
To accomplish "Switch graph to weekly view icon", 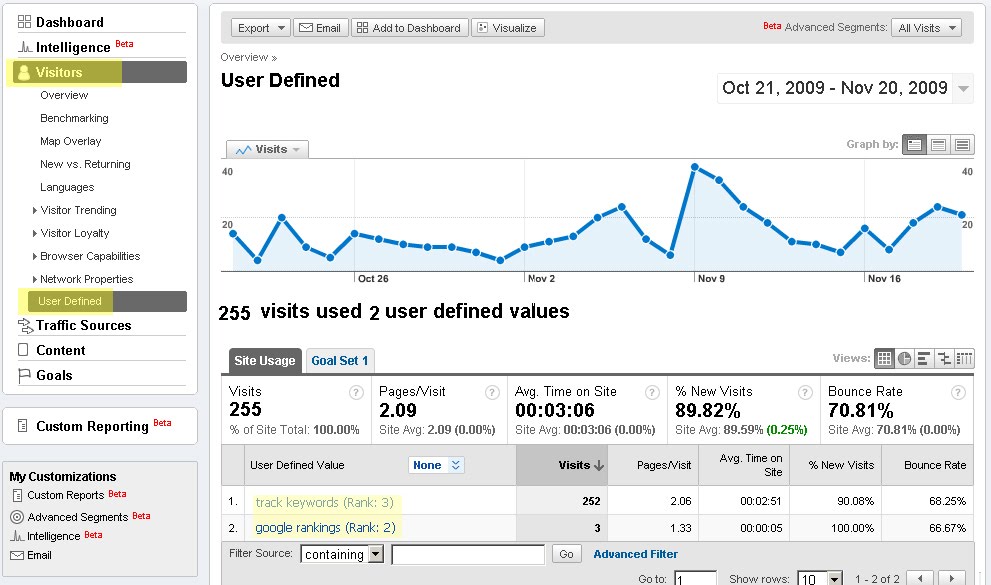I will pyautogui.click(x=939, y=144).
